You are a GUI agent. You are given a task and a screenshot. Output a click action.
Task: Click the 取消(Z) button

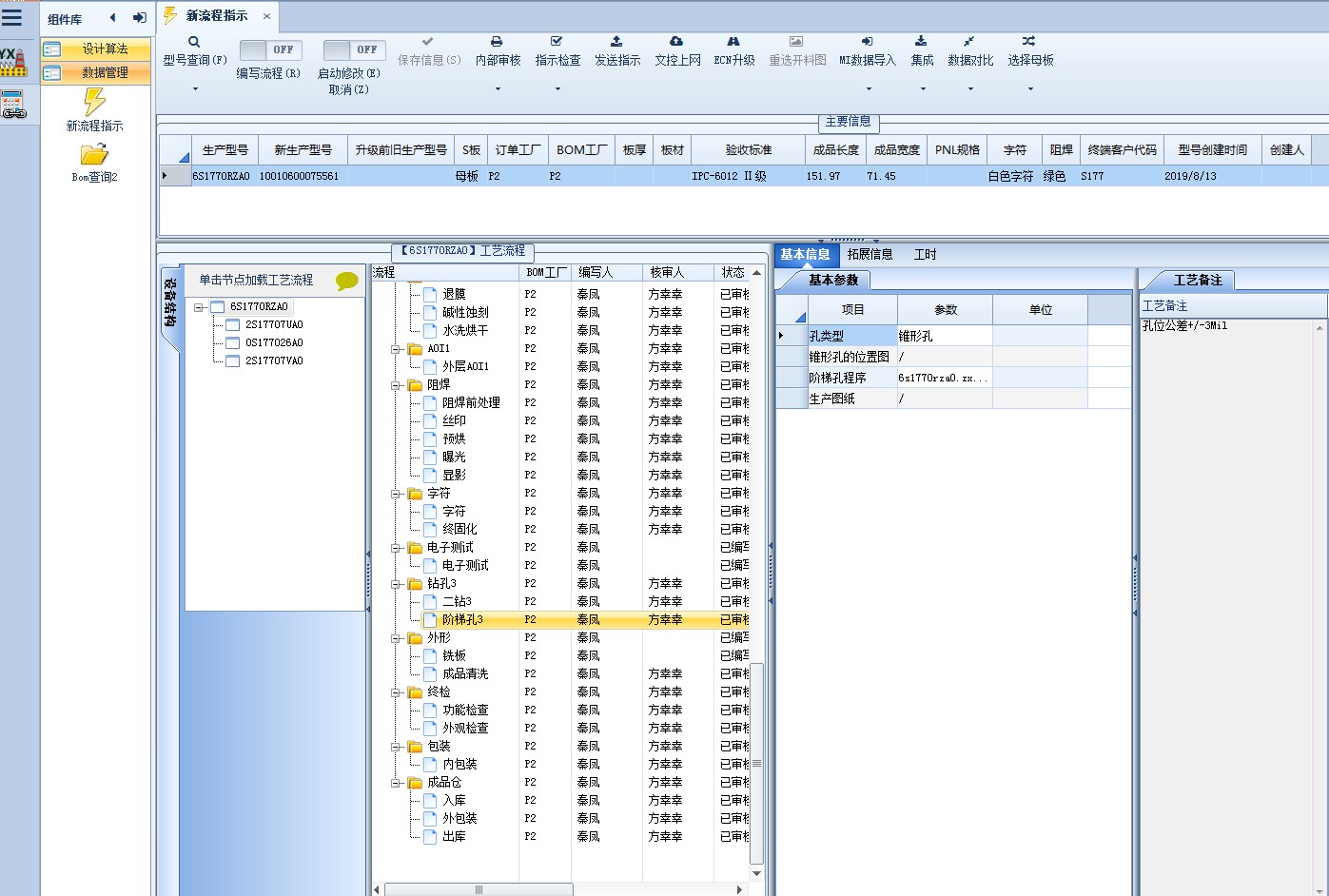(348, 89)
